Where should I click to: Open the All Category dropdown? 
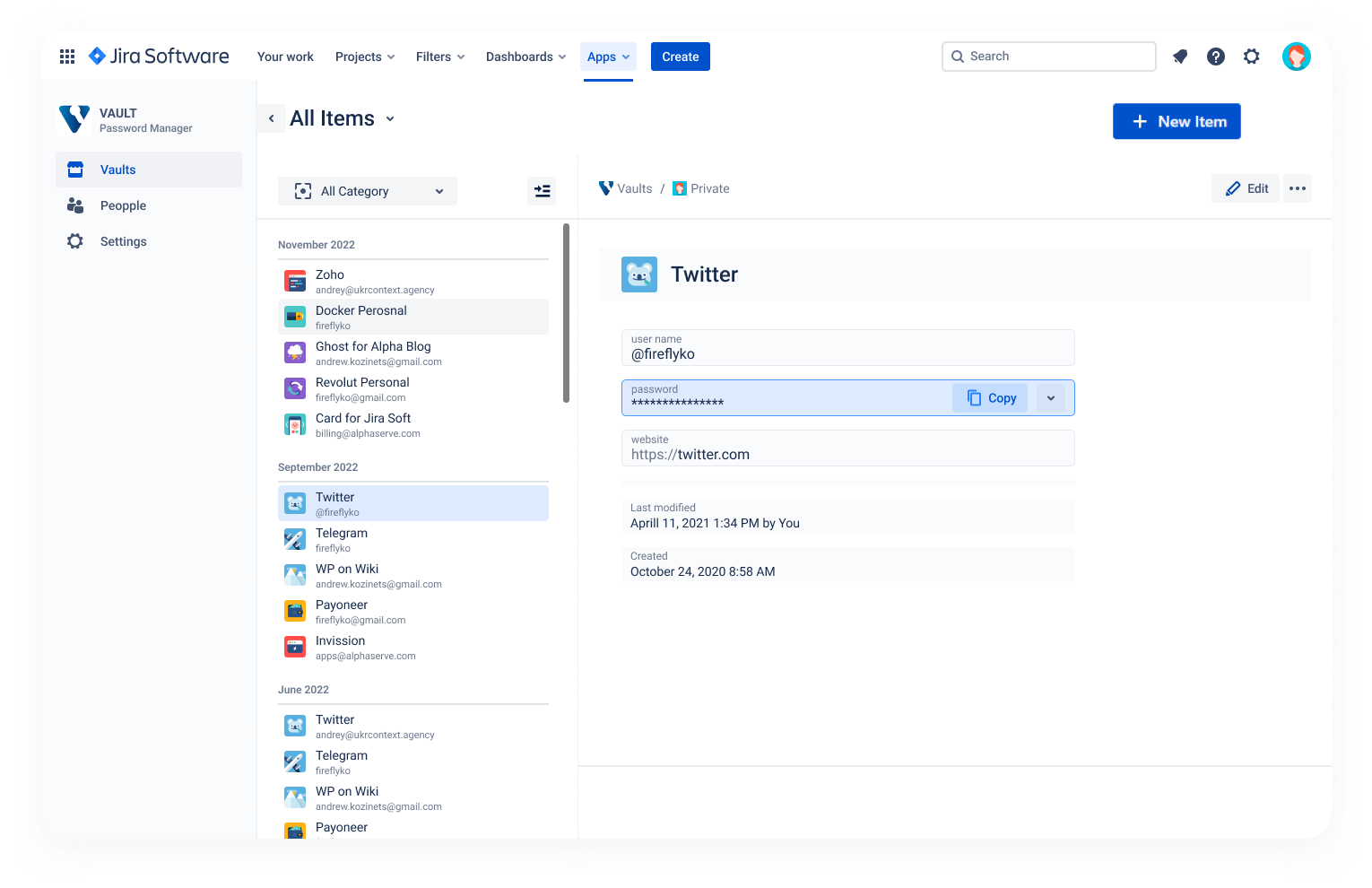368,190
